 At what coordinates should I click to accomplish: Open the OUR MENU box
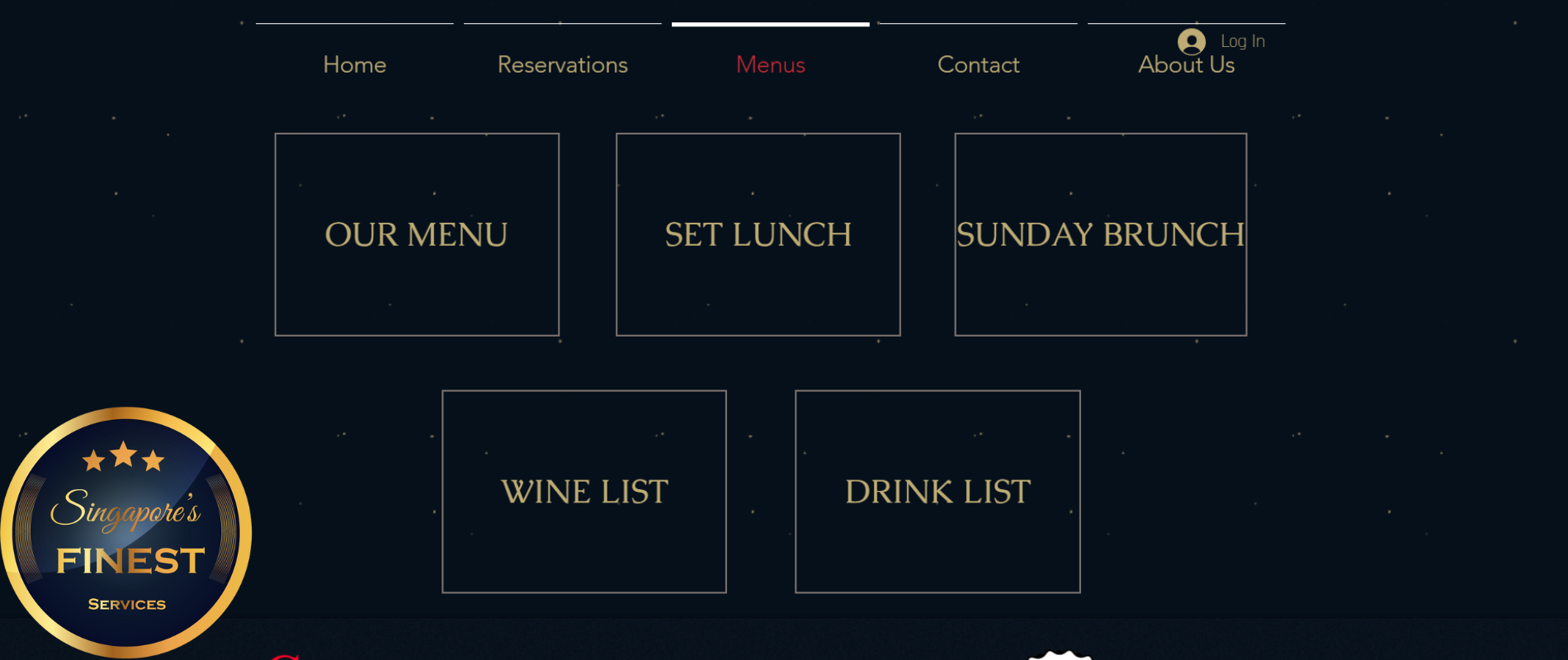click(417, 234)
